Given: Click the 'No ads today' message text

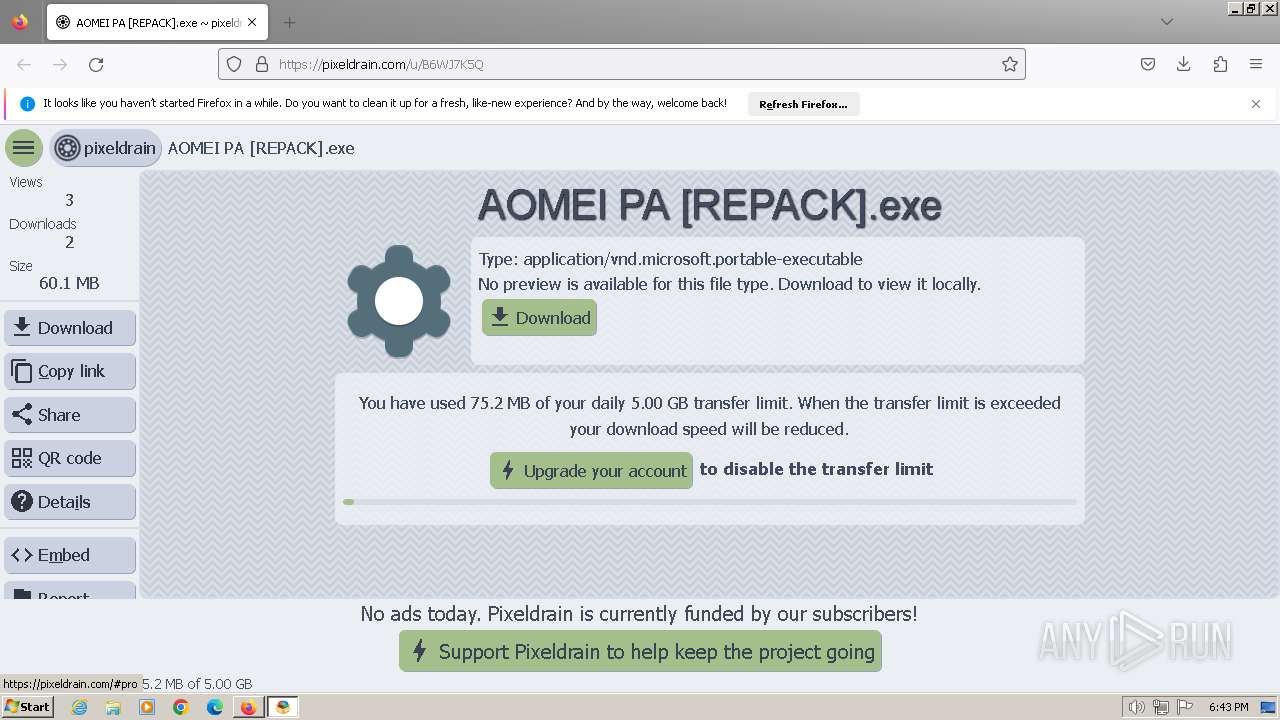Looking at the screenshot, I should [639, 614].
